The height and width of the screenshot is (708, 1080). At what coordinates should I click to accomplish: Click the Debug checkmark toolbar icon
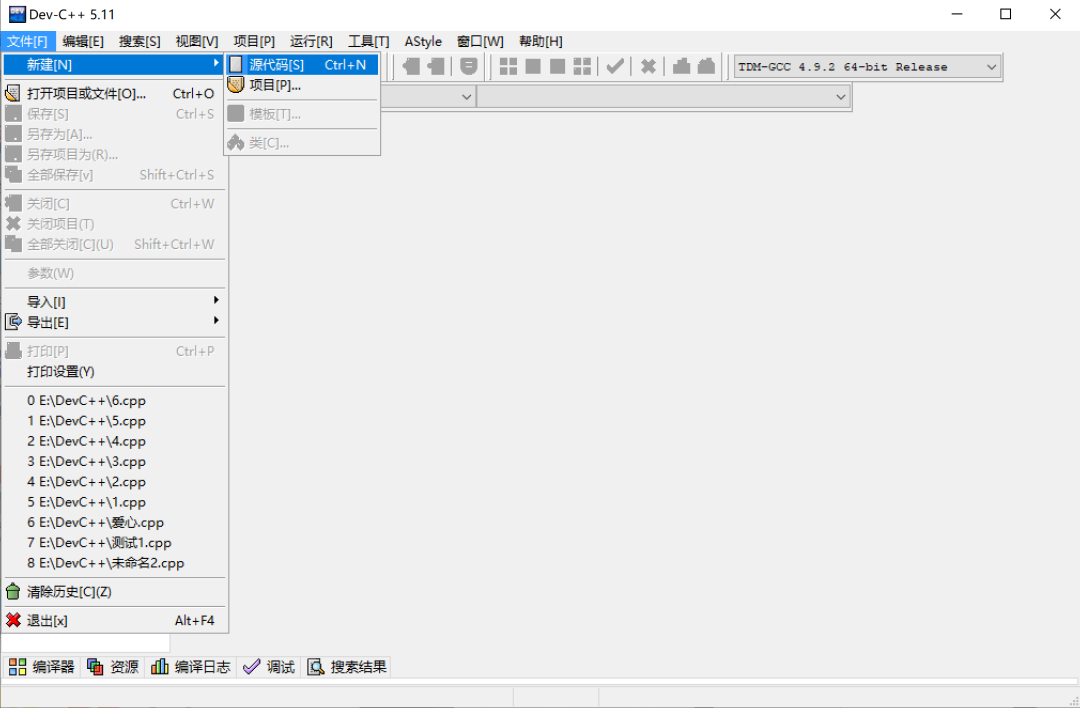[x=615, y=67]
